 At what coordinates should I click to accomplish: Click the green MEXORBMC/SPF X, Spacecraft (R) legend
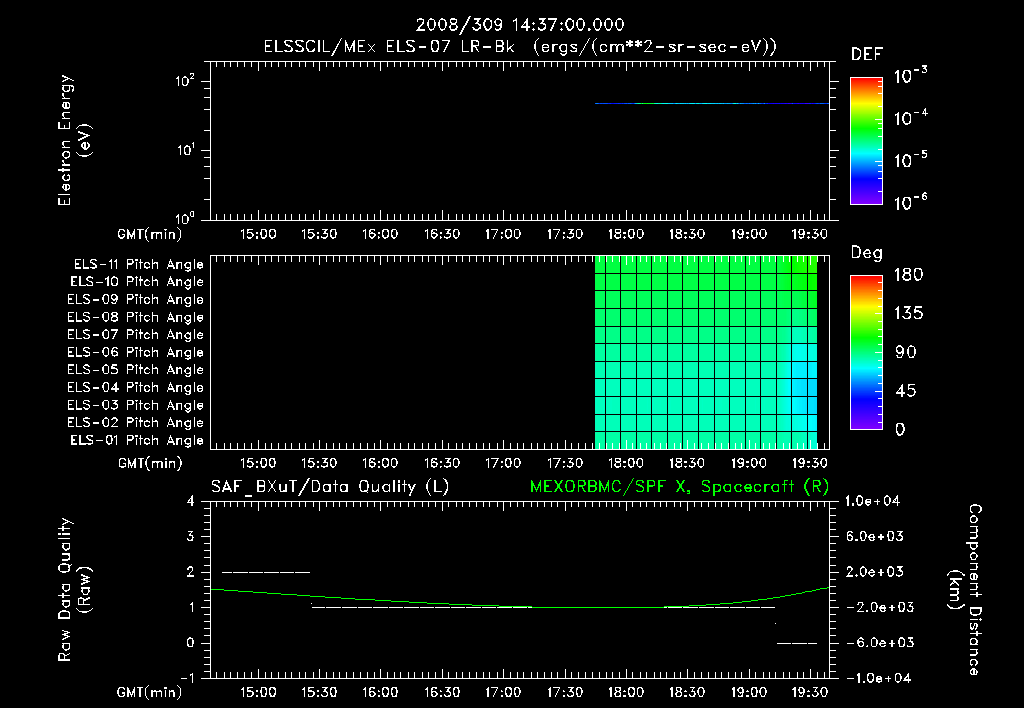coord(679,487)
